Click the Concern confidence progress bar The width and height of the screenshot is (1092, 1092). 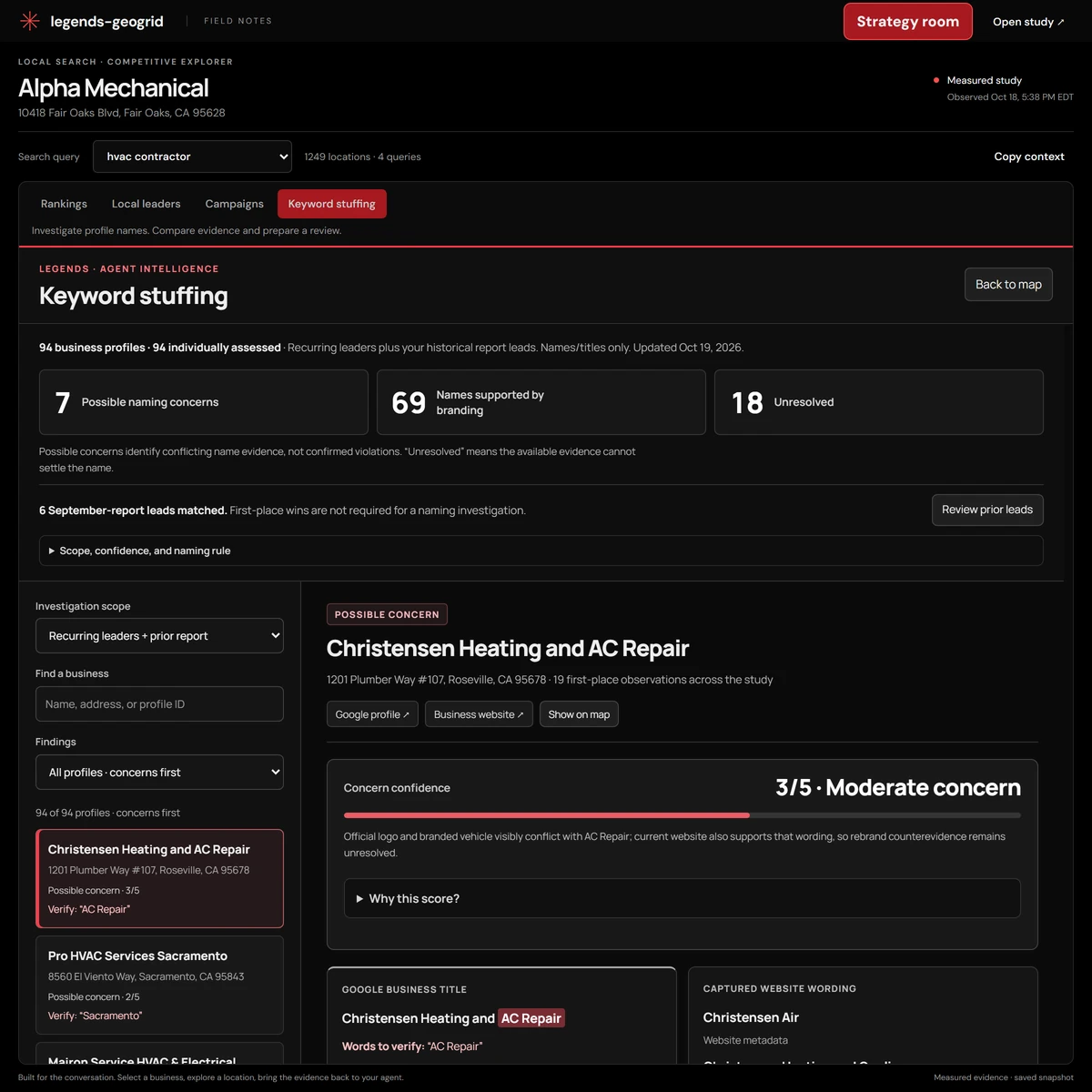point(682,815)
